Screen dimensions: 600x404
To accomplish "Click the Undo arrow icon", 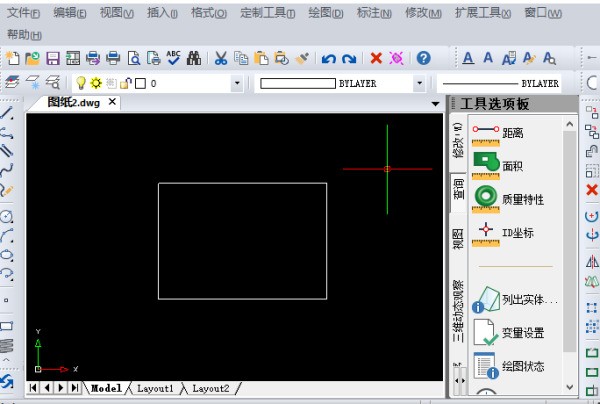I will [x=327, y=59].
